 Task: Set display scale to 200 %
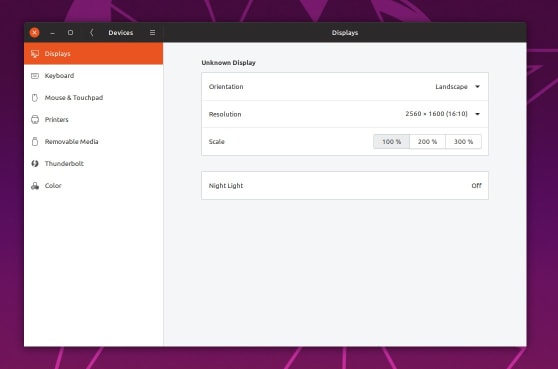tap(427, 142)
